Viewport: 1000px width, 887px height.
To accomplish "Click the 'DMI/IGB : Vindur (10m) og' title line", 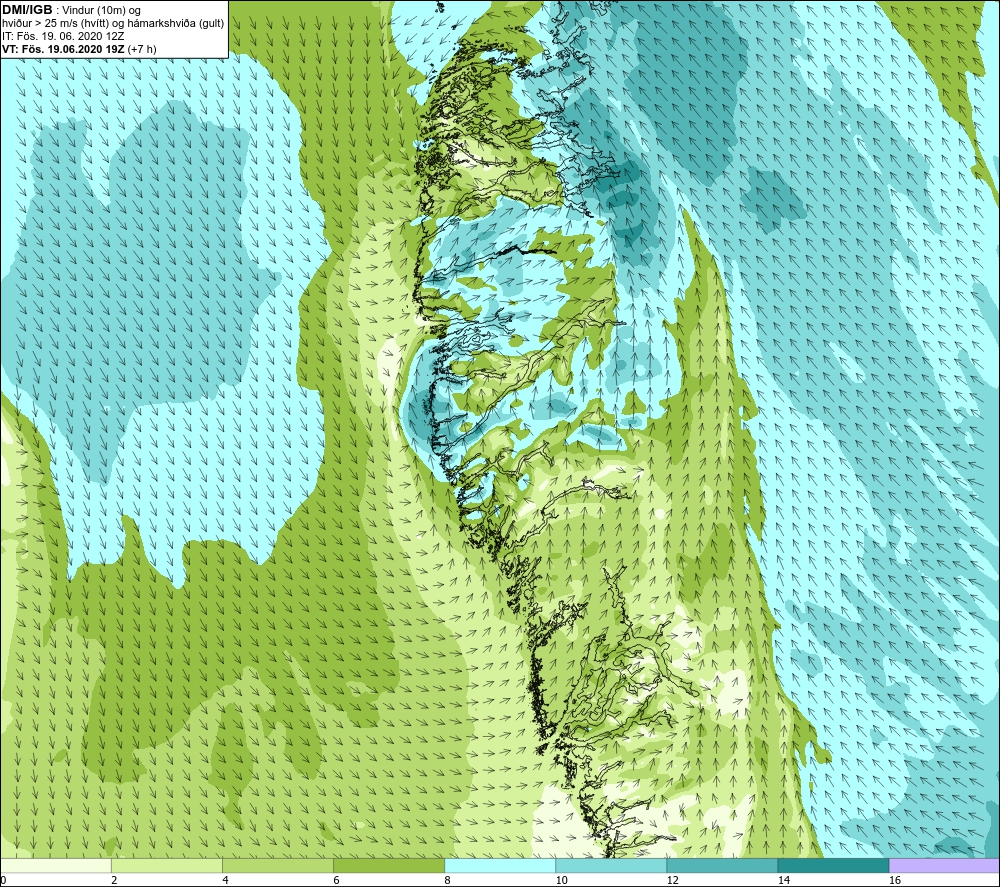I will (72, 10).
